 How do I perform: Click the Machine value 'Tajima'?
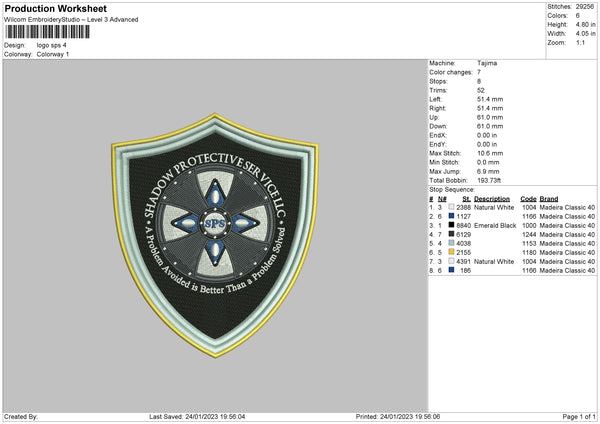pos(487,63)
